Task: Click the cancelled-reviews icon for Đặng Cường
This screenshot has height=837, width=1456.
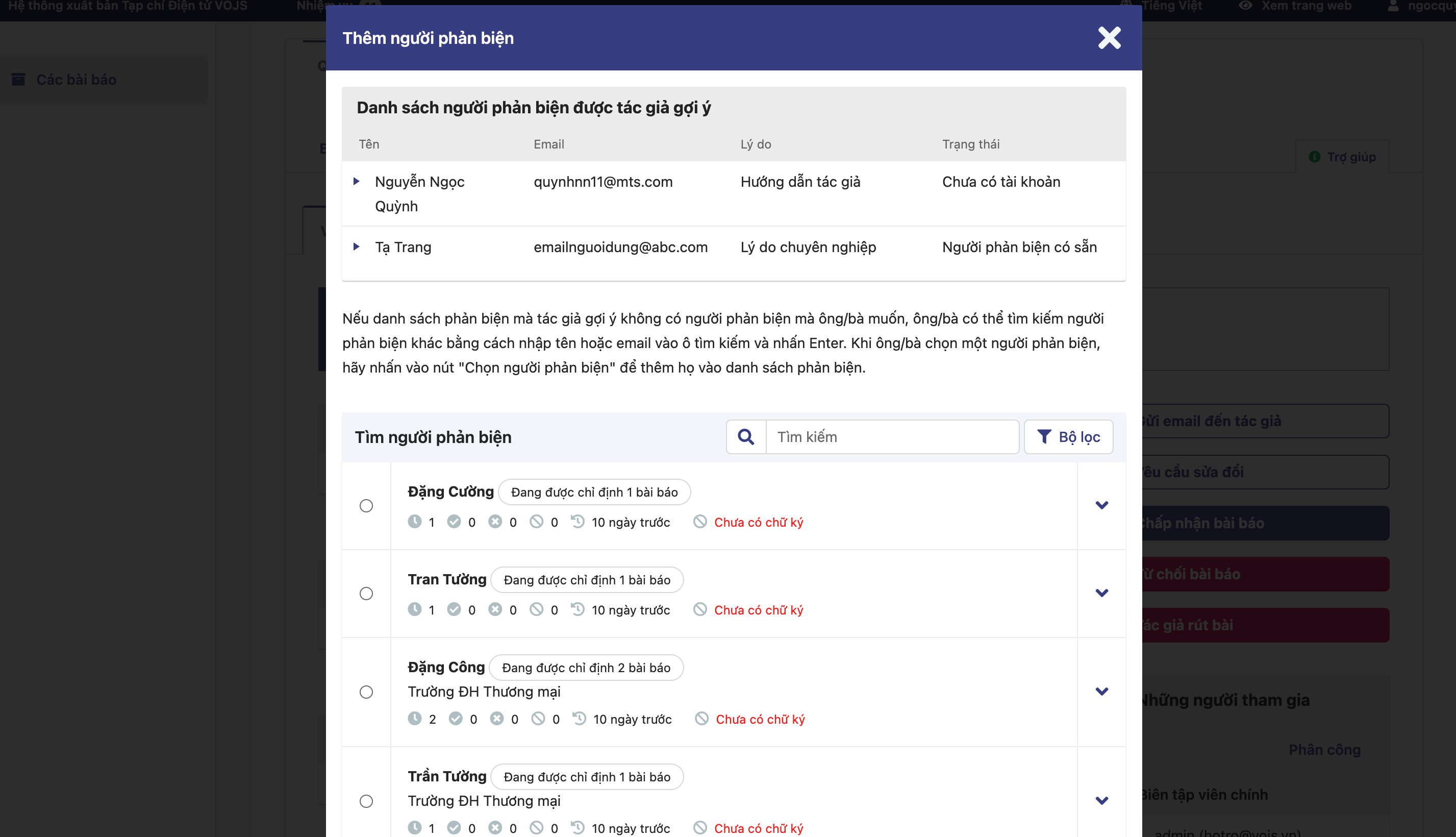Action: 536,522
